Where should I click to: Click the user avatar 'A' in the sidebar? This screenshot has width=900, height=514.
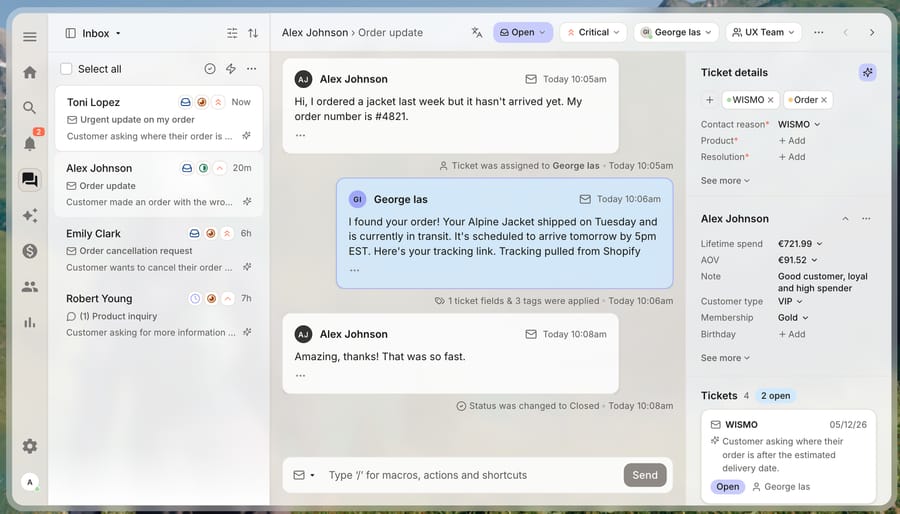point(30,482)
